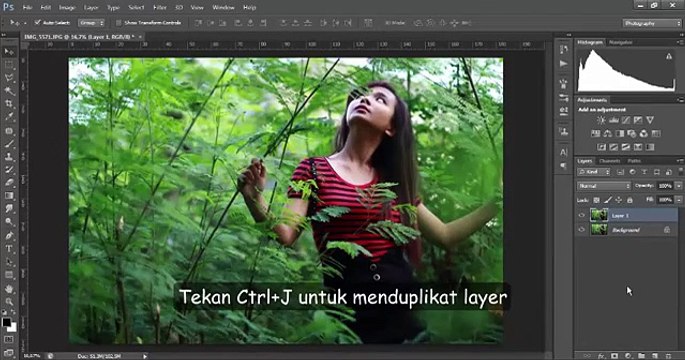Open the Normal blend mode dropdown
Viewport: 685px width, 360px height.
(604, 186)
